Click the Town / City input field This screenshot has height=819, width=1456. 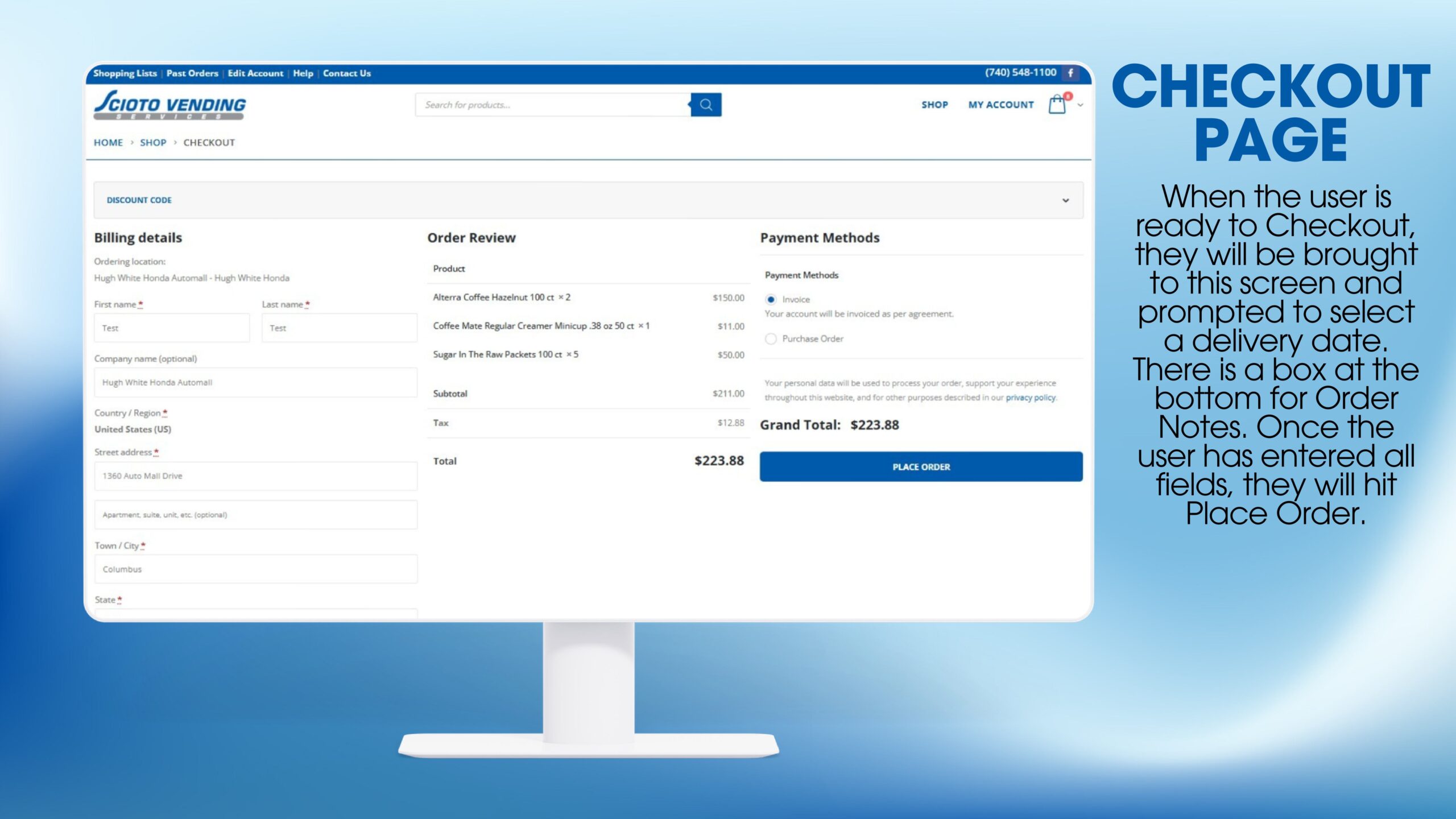[x=255, y=569]
